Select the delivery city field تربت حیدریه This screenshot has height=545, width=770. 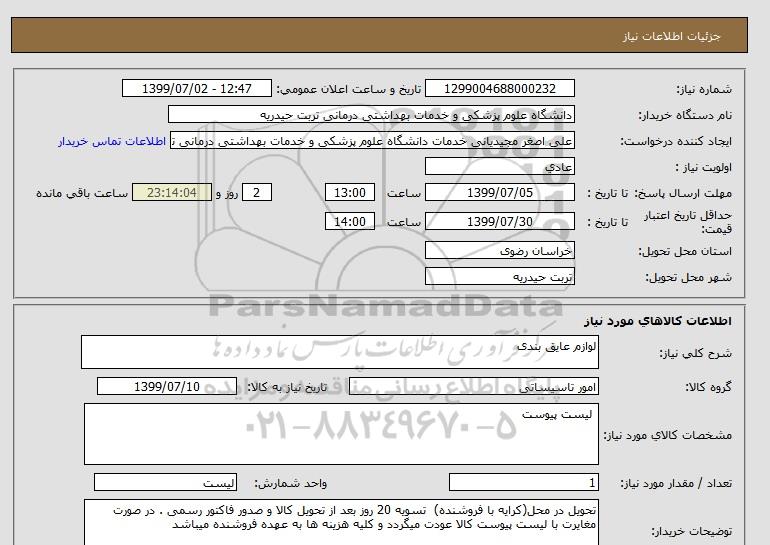click(499, 276)
